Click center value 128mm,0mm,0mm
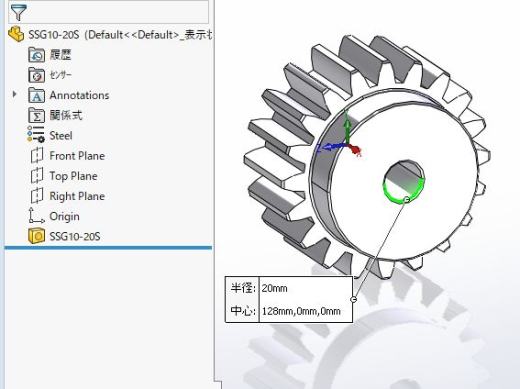Viewport: 520px width, 389px height. click(x=301, y=311)
